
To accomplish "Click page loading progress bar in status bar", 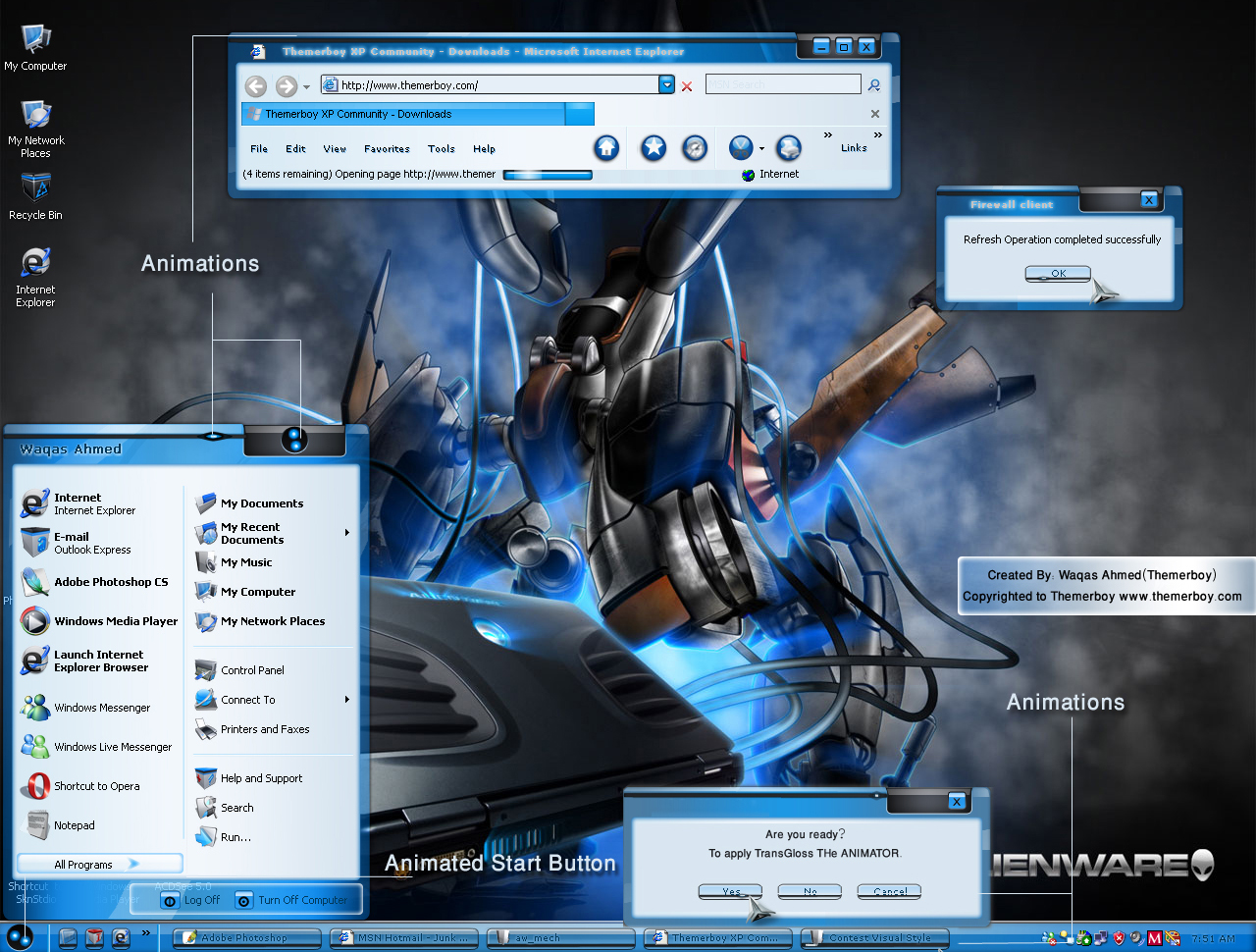I will pyautogui.click(x=548, y=175).
